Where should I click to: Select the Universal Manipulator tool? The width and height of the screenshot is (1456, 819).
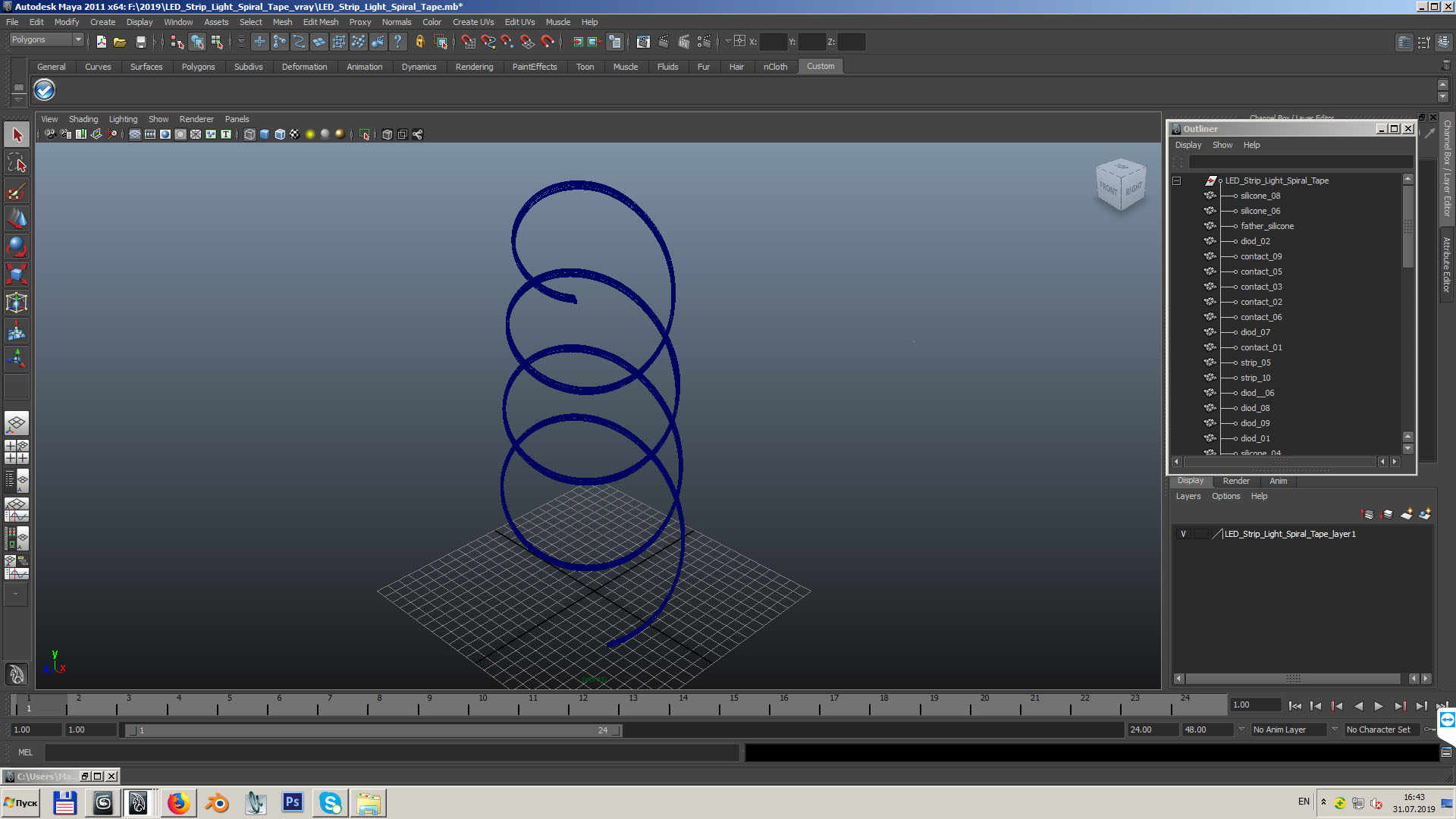(x=17, y=303)
